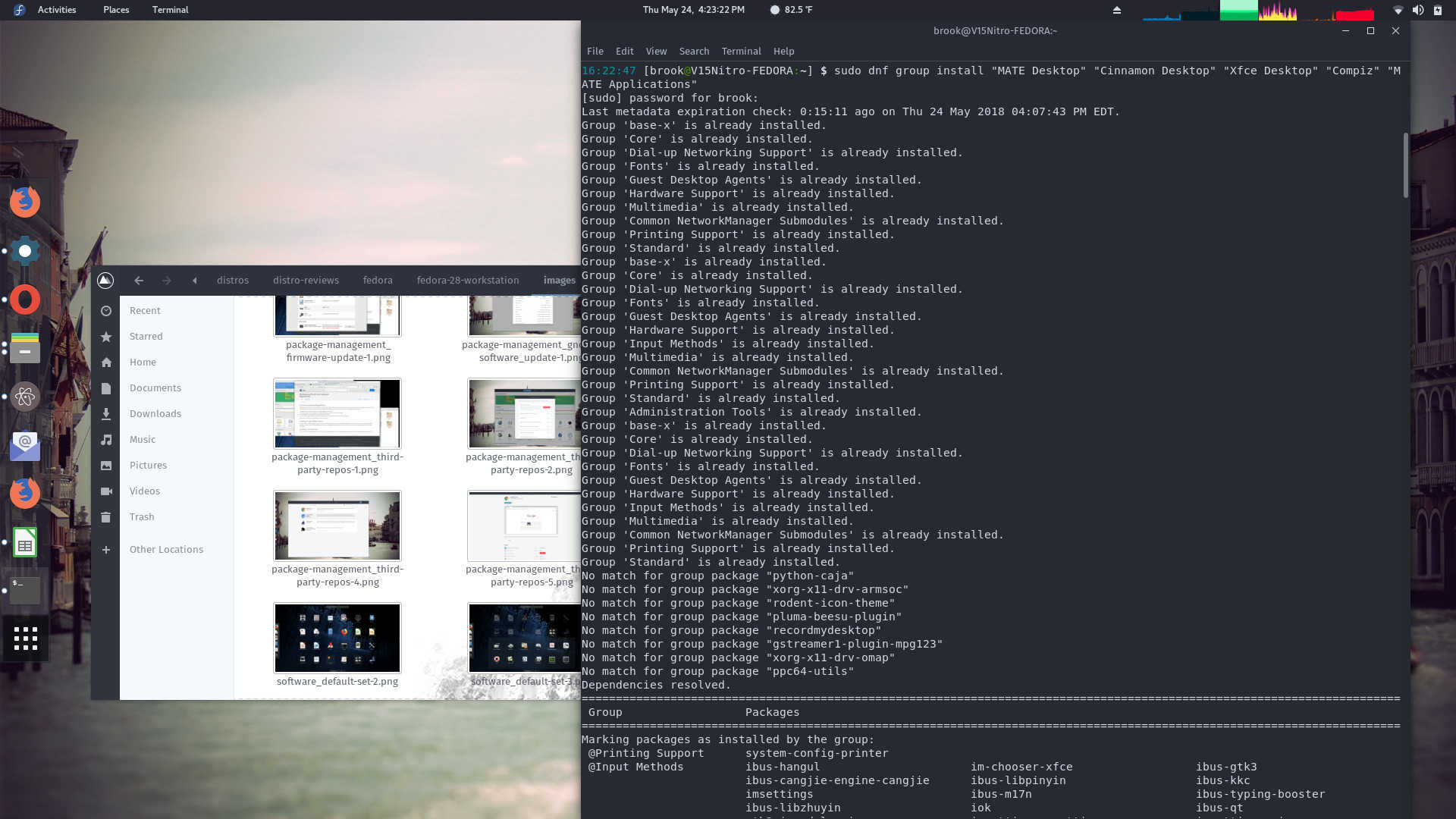
Task: Click the terminal window's vertical scrollbar
Action: click(x=1405, y=165)
